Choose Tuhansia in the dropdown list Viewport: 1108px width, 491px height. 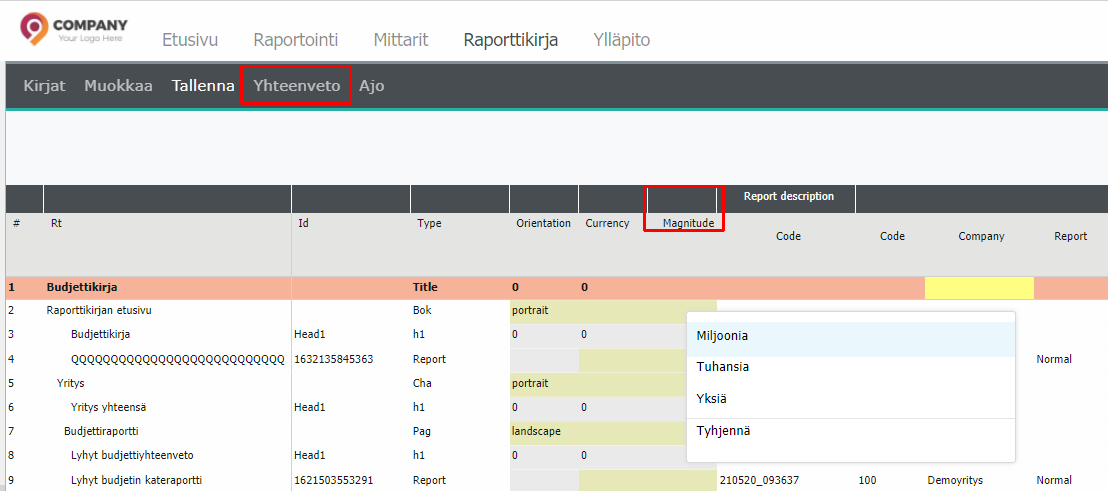(x=722, y=367)
